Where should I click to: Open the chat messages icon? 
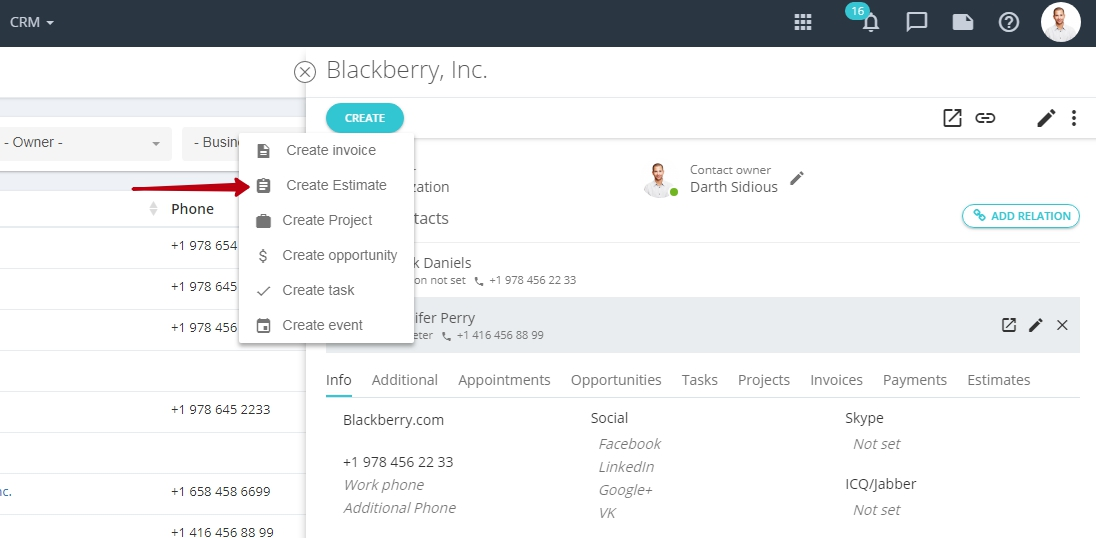point(916,22)
